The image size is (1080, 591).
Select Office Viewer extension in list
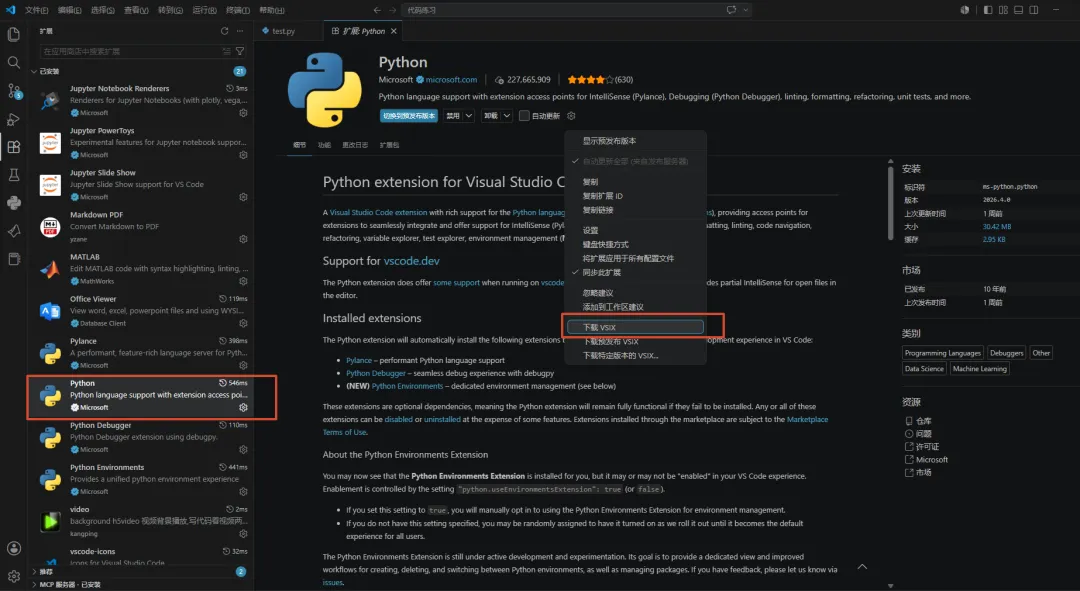[141, 311]
